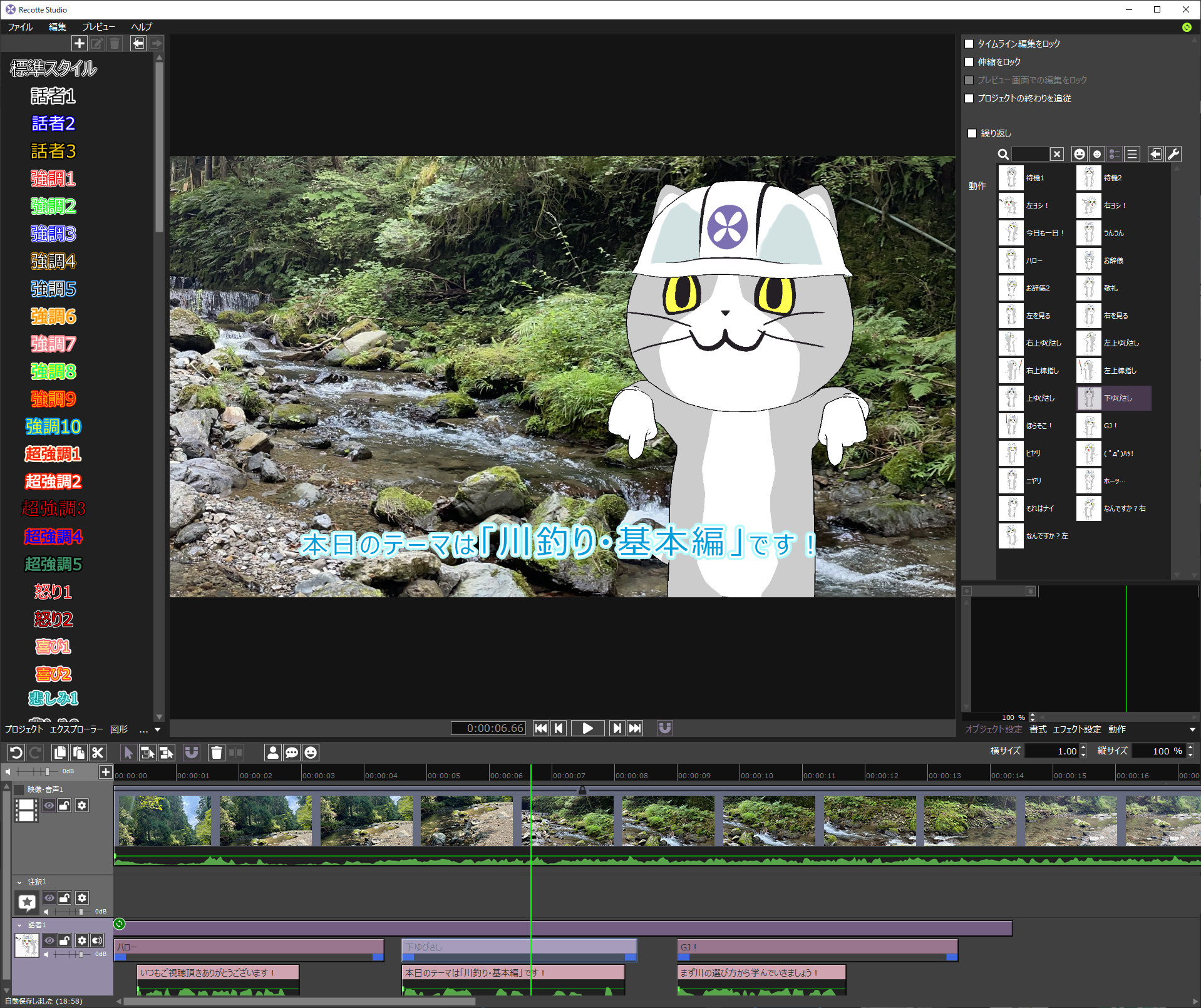
Task: Toggle lock on 映像・音声1 track
Action: click(64, 806)
